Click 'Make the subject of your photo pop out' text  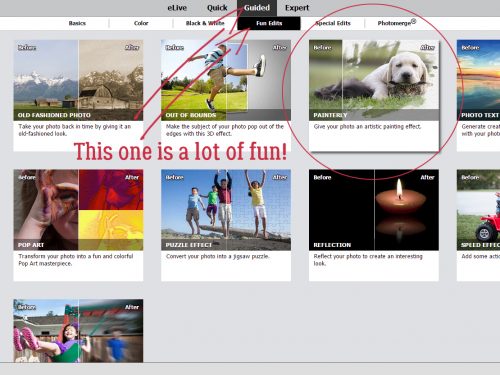tap(225, 130)
